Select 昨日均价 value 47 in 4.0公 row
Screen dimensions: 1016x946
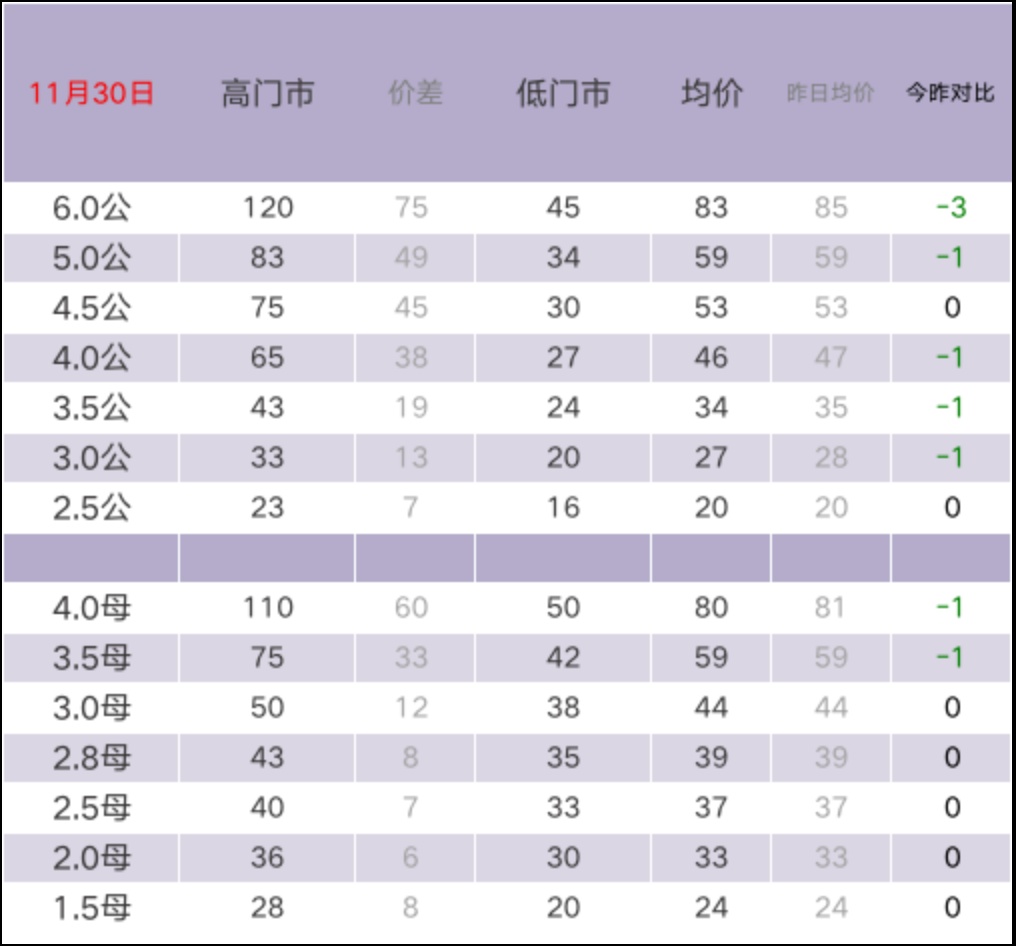(831, 358)
